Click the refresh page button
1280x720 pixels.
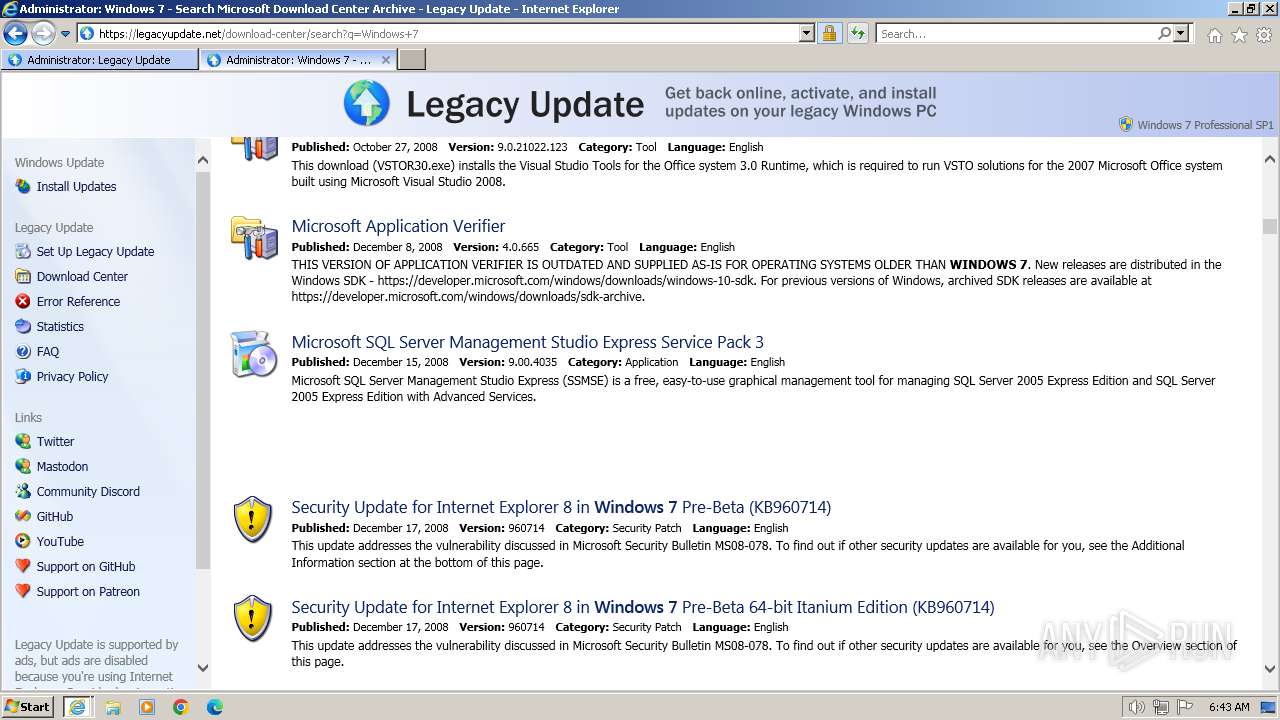pos(858,33)
